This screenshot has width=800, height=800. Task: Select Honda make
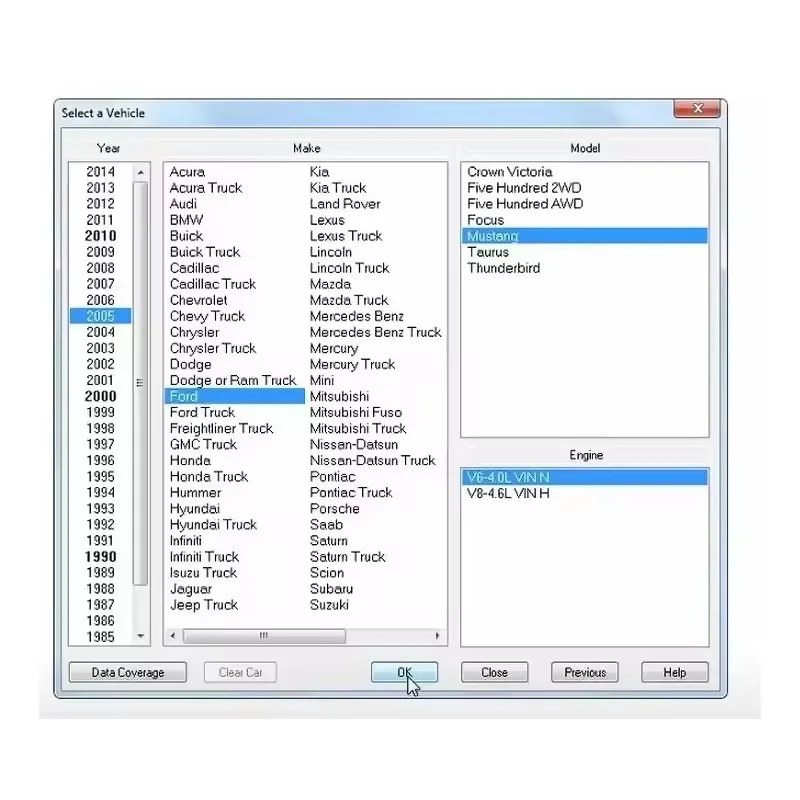coord(190,460)
